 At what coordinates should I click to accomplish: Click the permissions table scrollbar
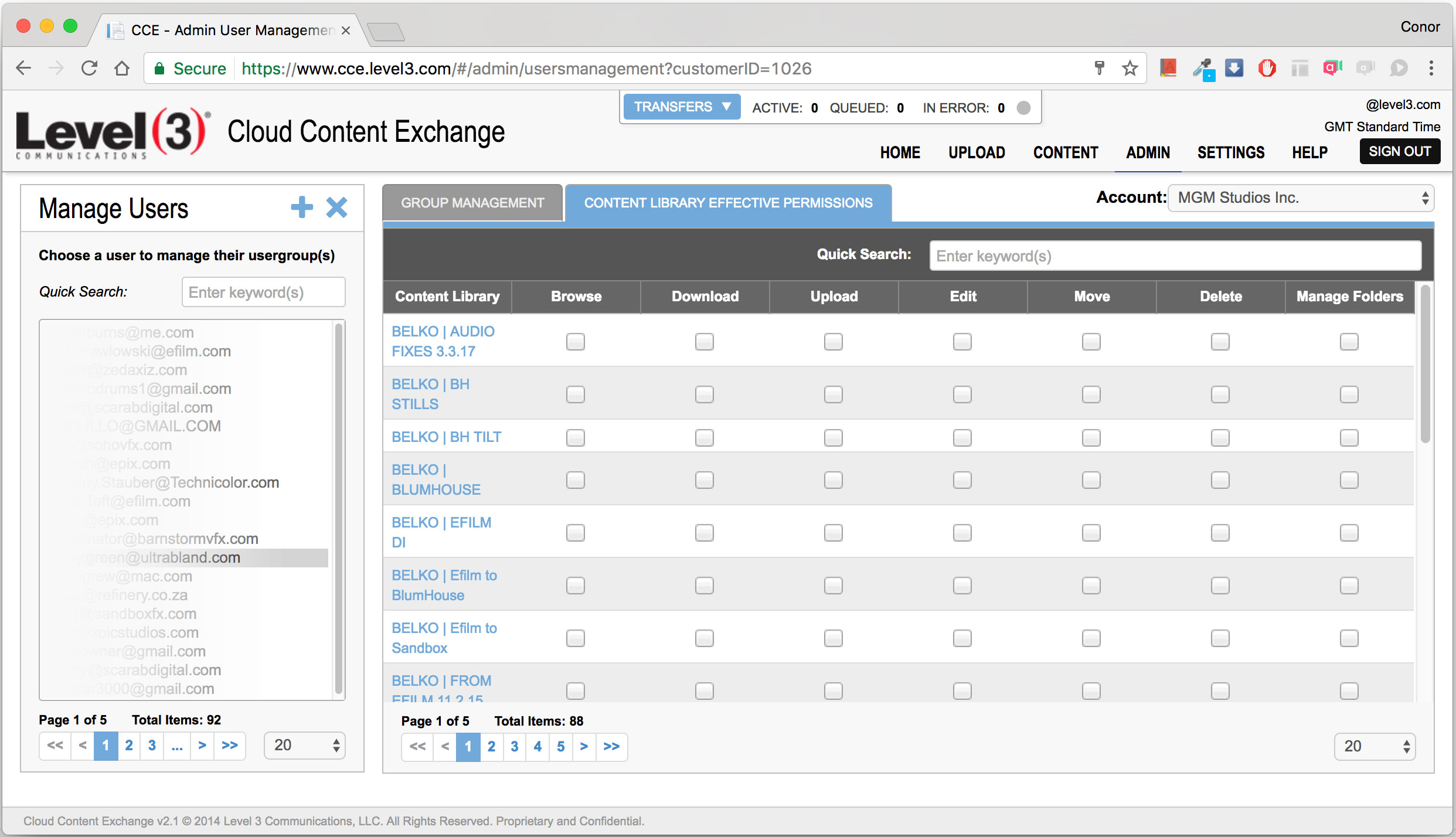point(1425,363)
